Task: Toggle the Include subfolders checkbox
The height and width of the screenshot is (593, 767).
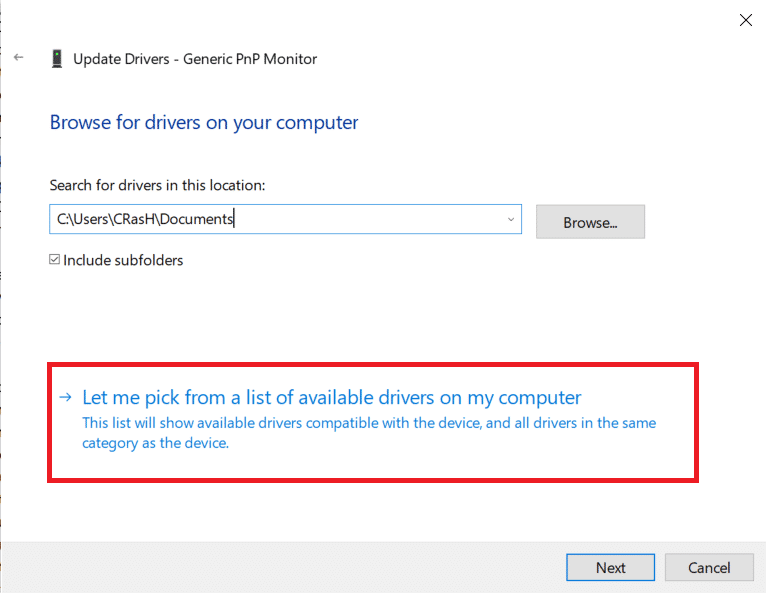Action: (55, 260)
